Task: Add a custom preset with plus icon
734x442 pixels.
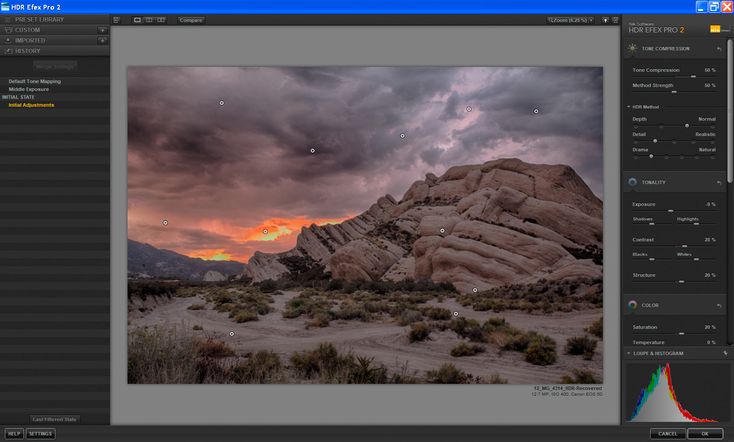Action: click(x=102, y=30)
